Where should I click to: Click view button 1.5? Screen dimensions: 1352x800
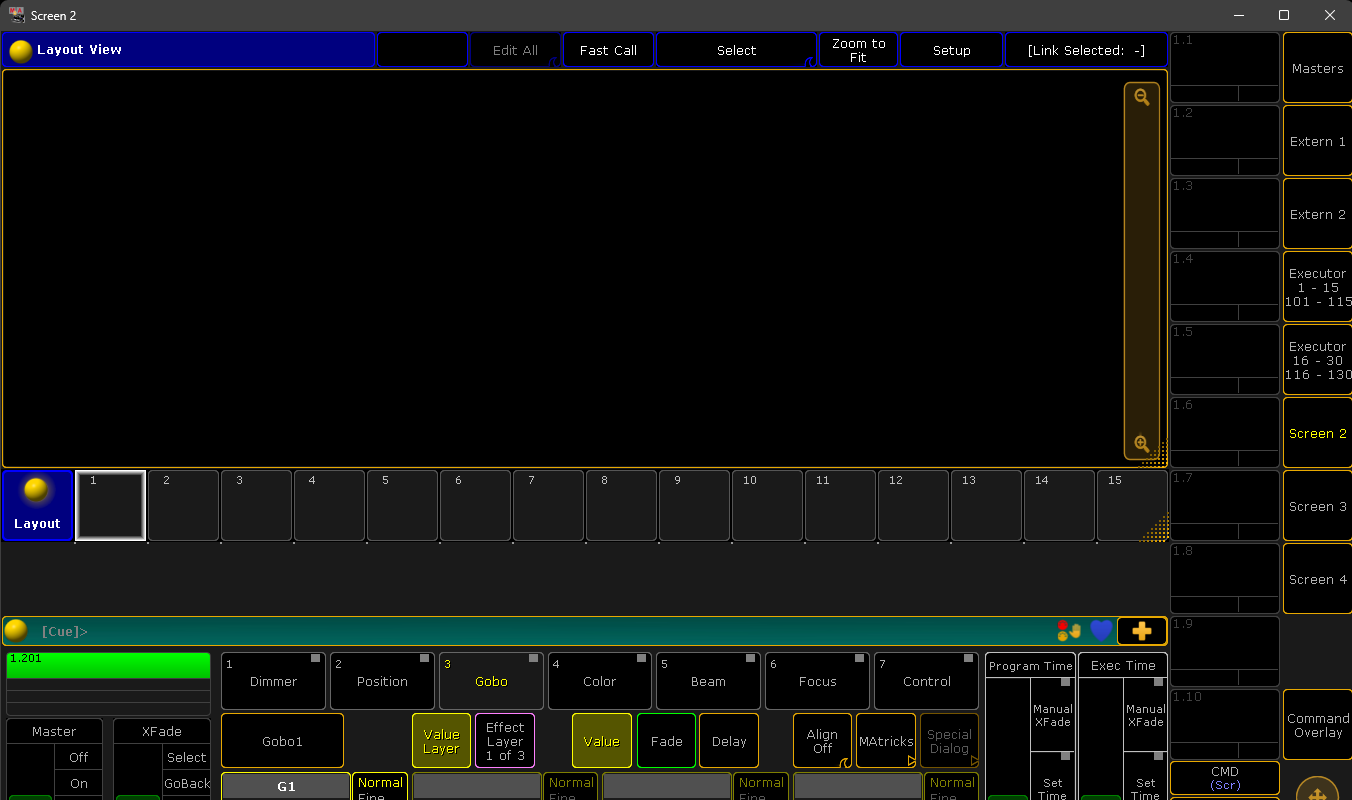(x=1224, y=360)
